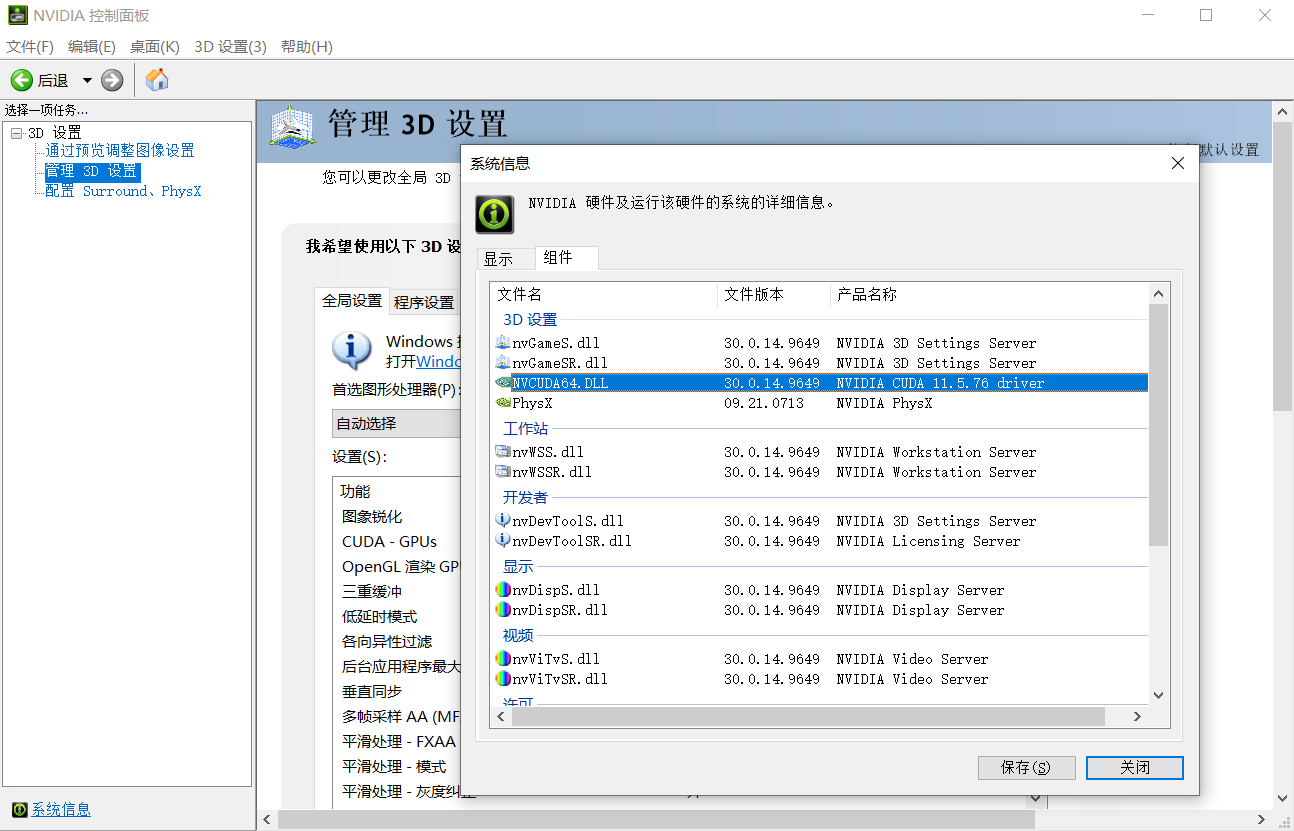Open the 文件(F) menu
Screen dimensions: 1294x831
(30, 47)
